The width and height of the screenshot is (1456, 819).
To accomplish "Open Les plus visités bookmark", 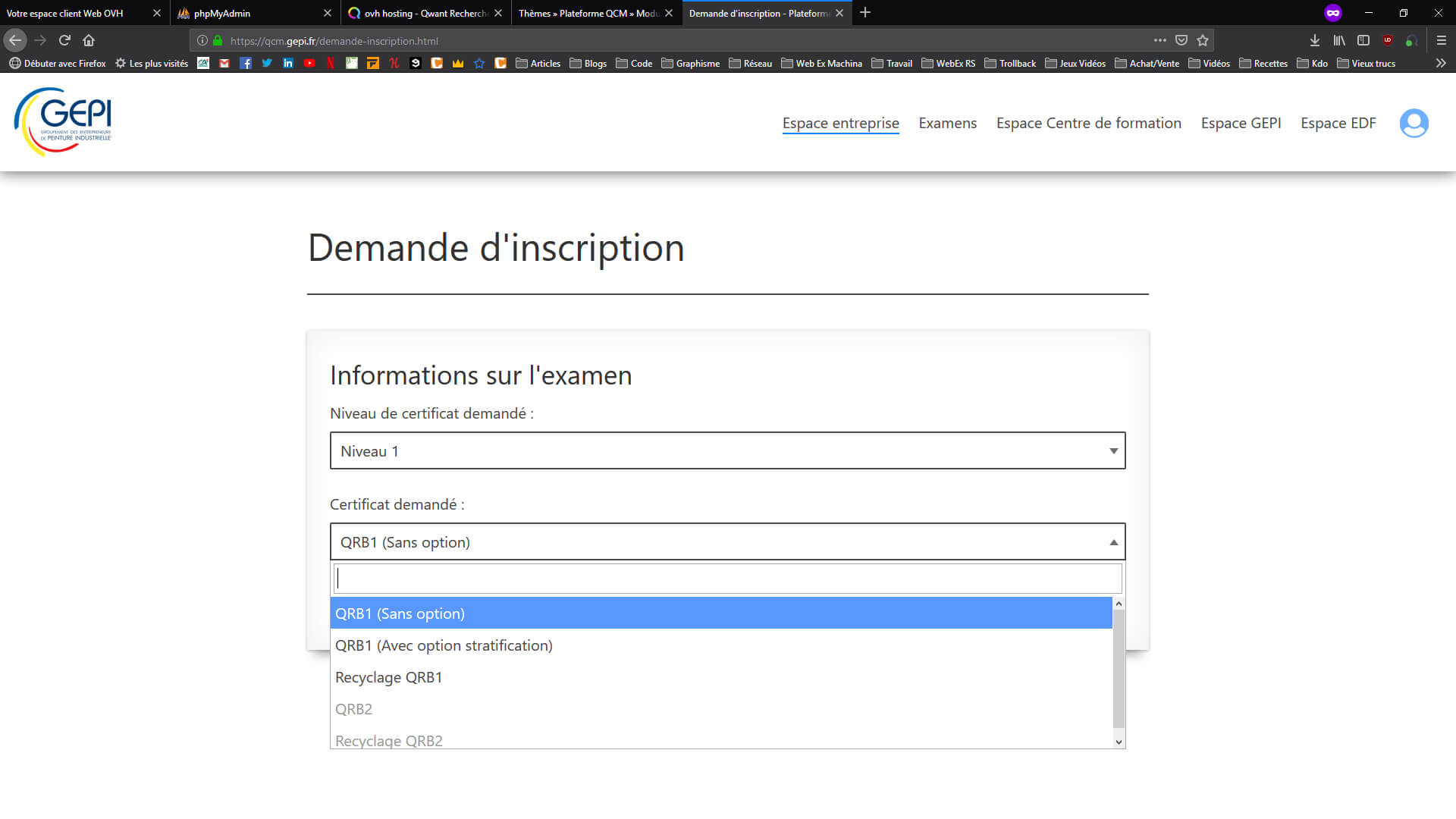I will pos(152,64).
